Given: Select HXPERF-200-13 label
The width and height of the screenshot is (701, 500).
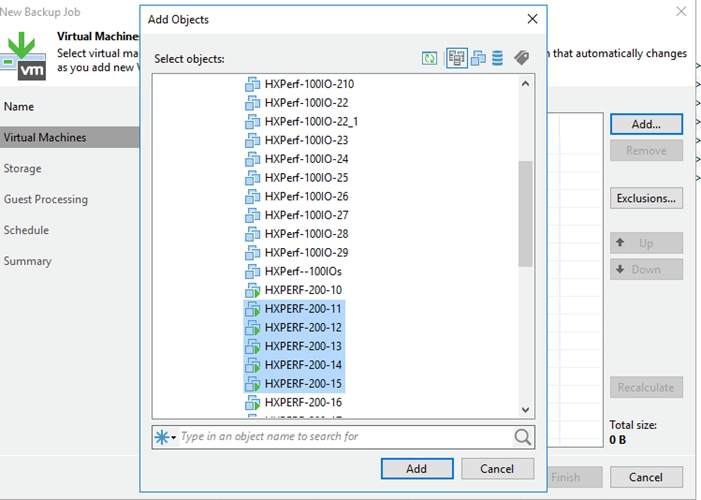Looking at the screenshot, I should pyautogui.click(x=303, y=347).
